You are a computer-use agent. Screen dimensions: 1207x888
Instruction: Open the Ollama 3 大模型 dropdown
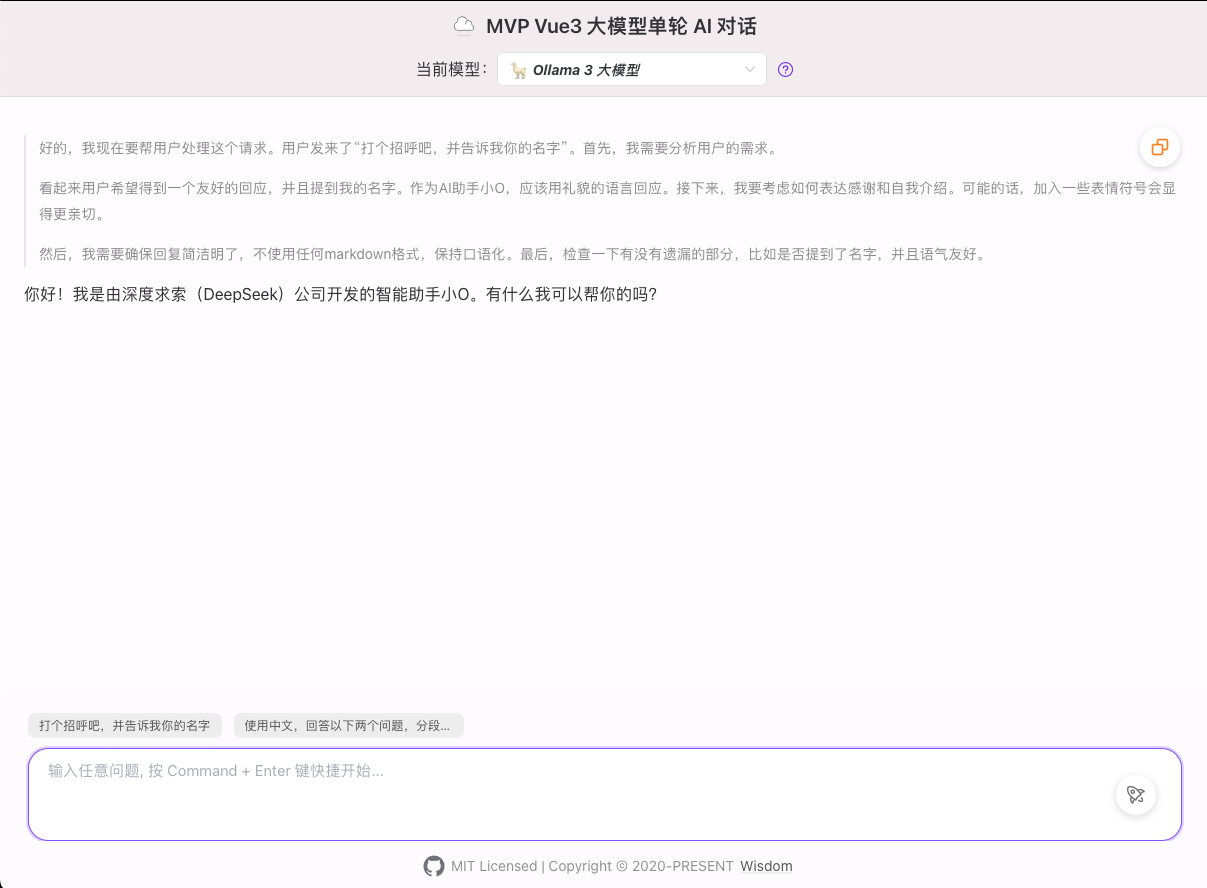630,70
